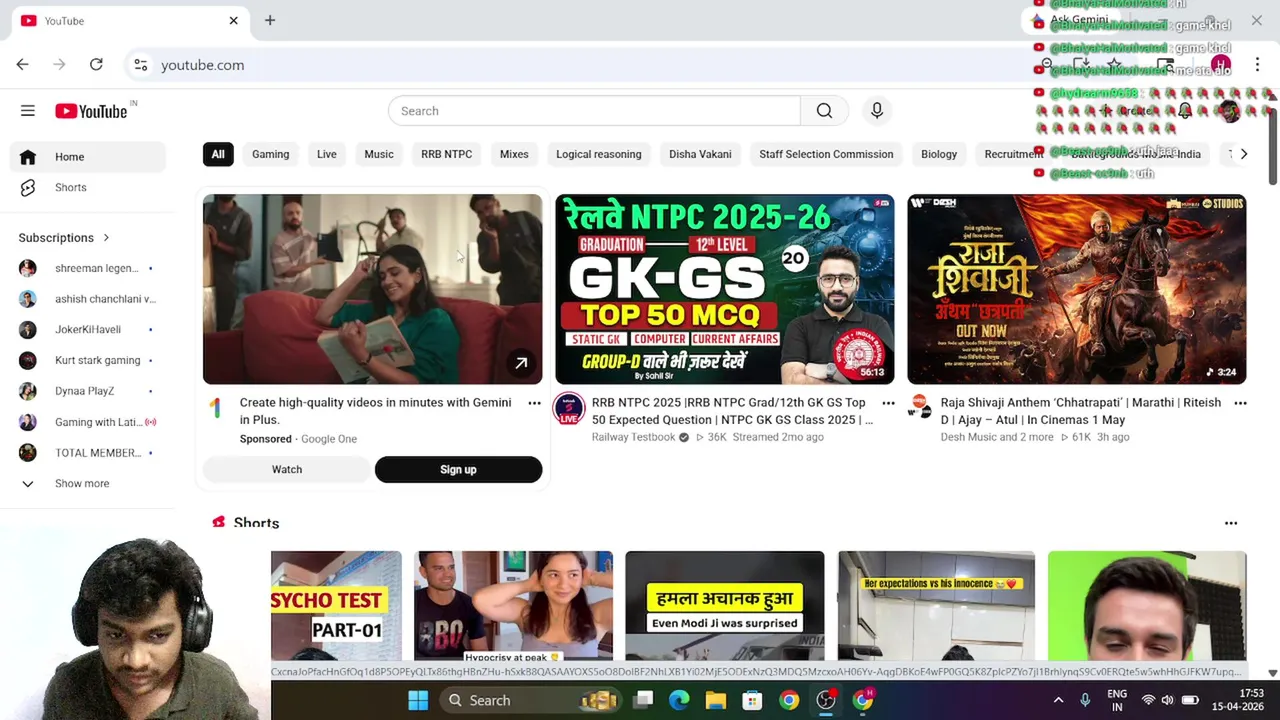Click the youtube.com address bar
The image size is (1280, 720).
[580, 65]
